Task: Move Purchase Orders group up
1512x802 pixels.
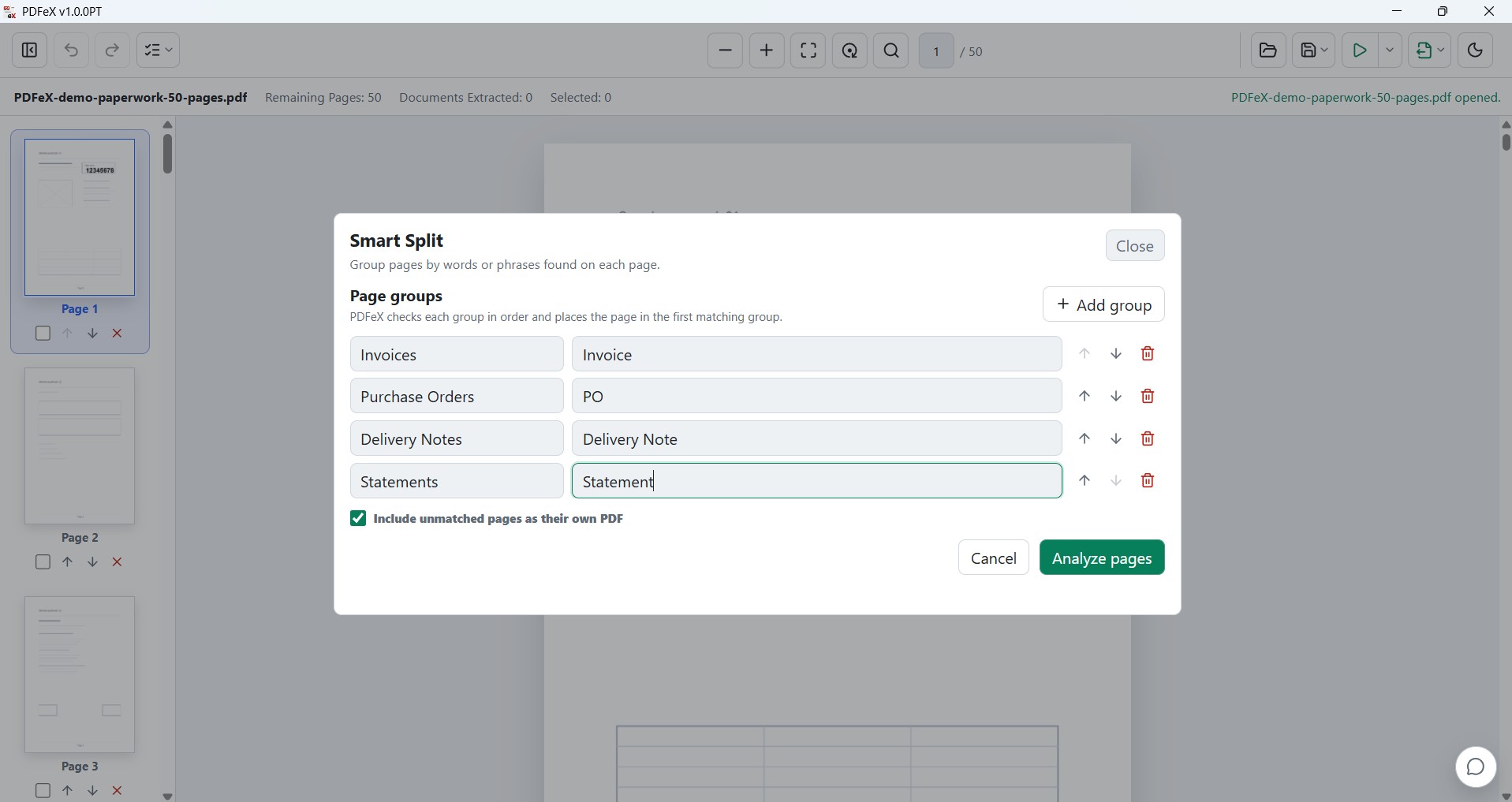Action: point(1085,396)
